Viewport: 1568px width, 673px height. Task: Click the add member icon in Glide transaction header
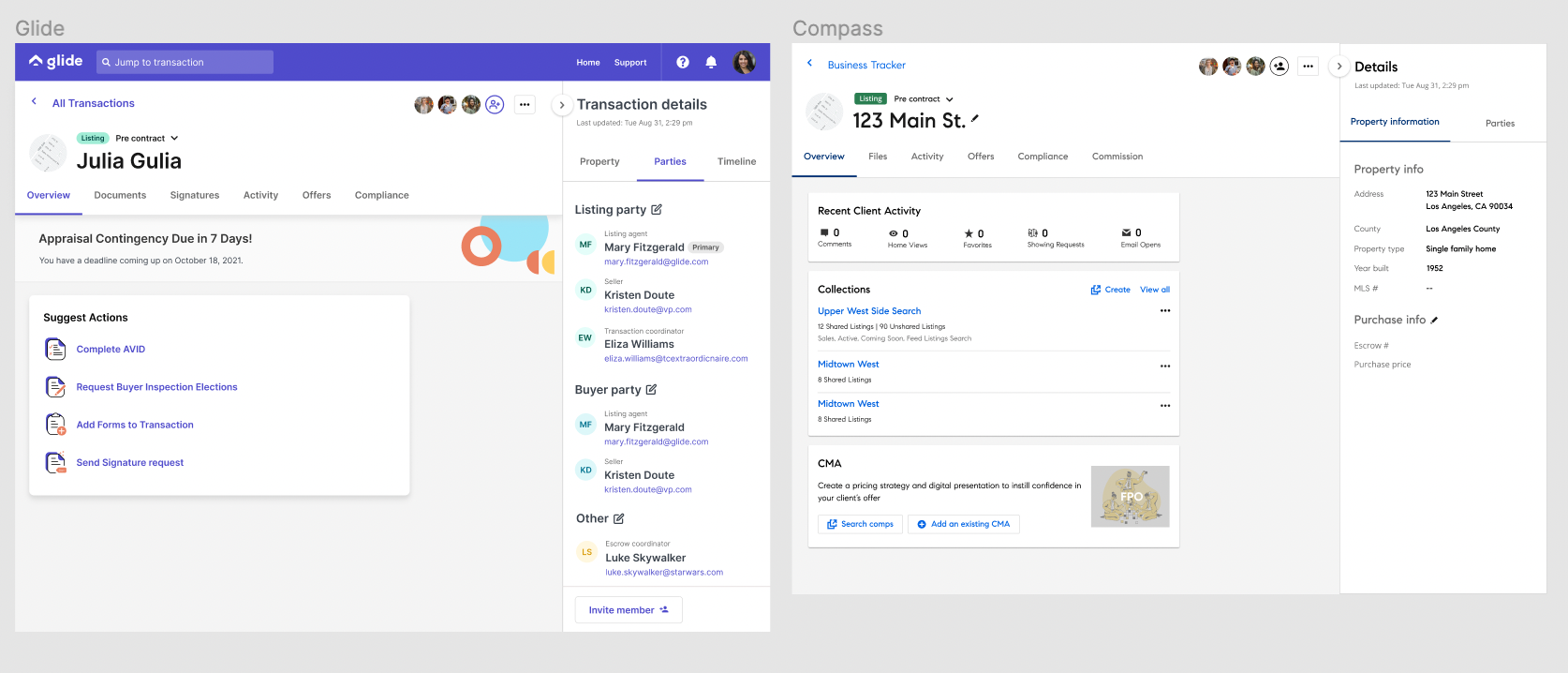point(495,104)
